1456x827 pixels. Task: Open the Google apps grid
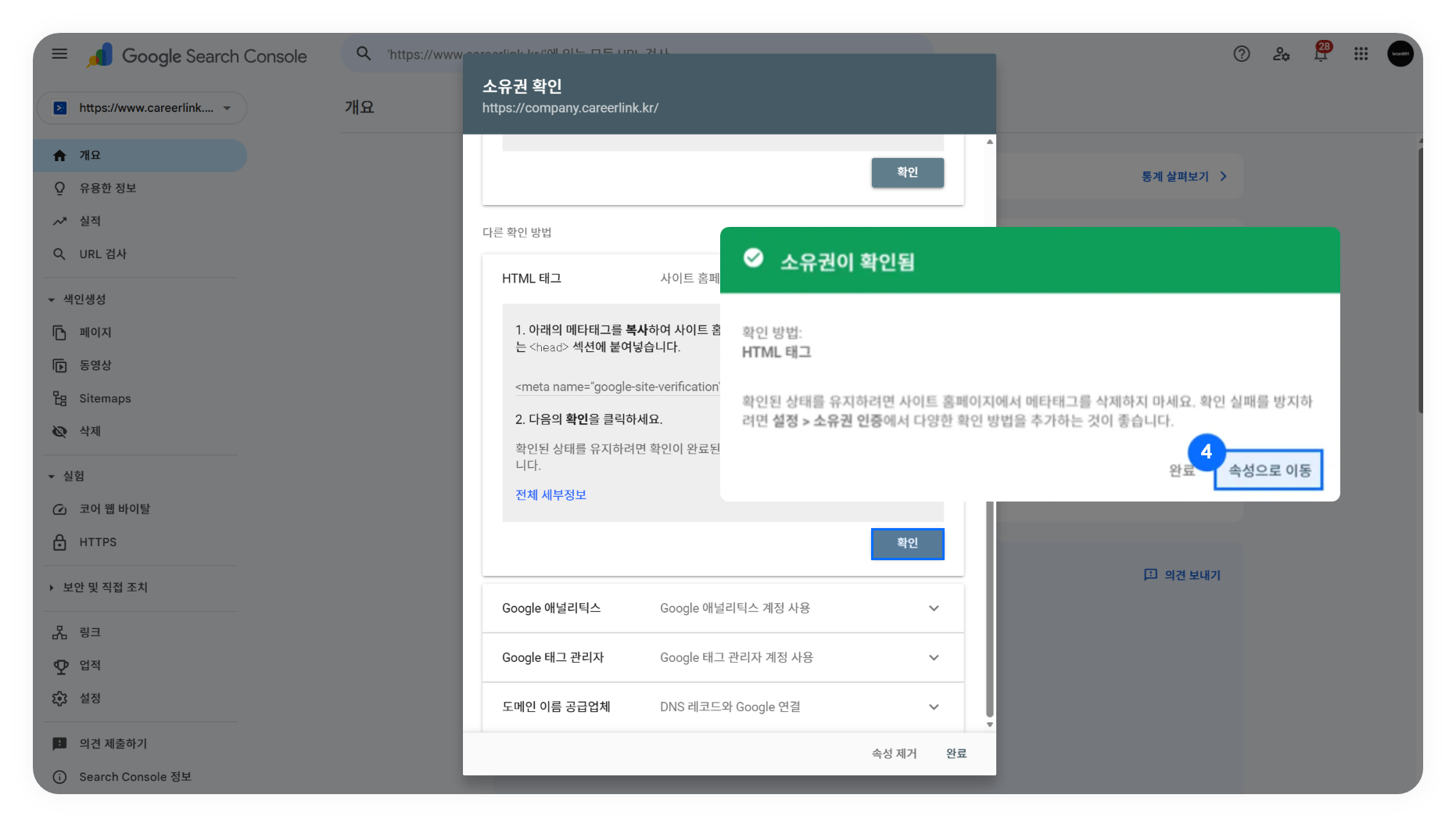(x=1361, y=54)
